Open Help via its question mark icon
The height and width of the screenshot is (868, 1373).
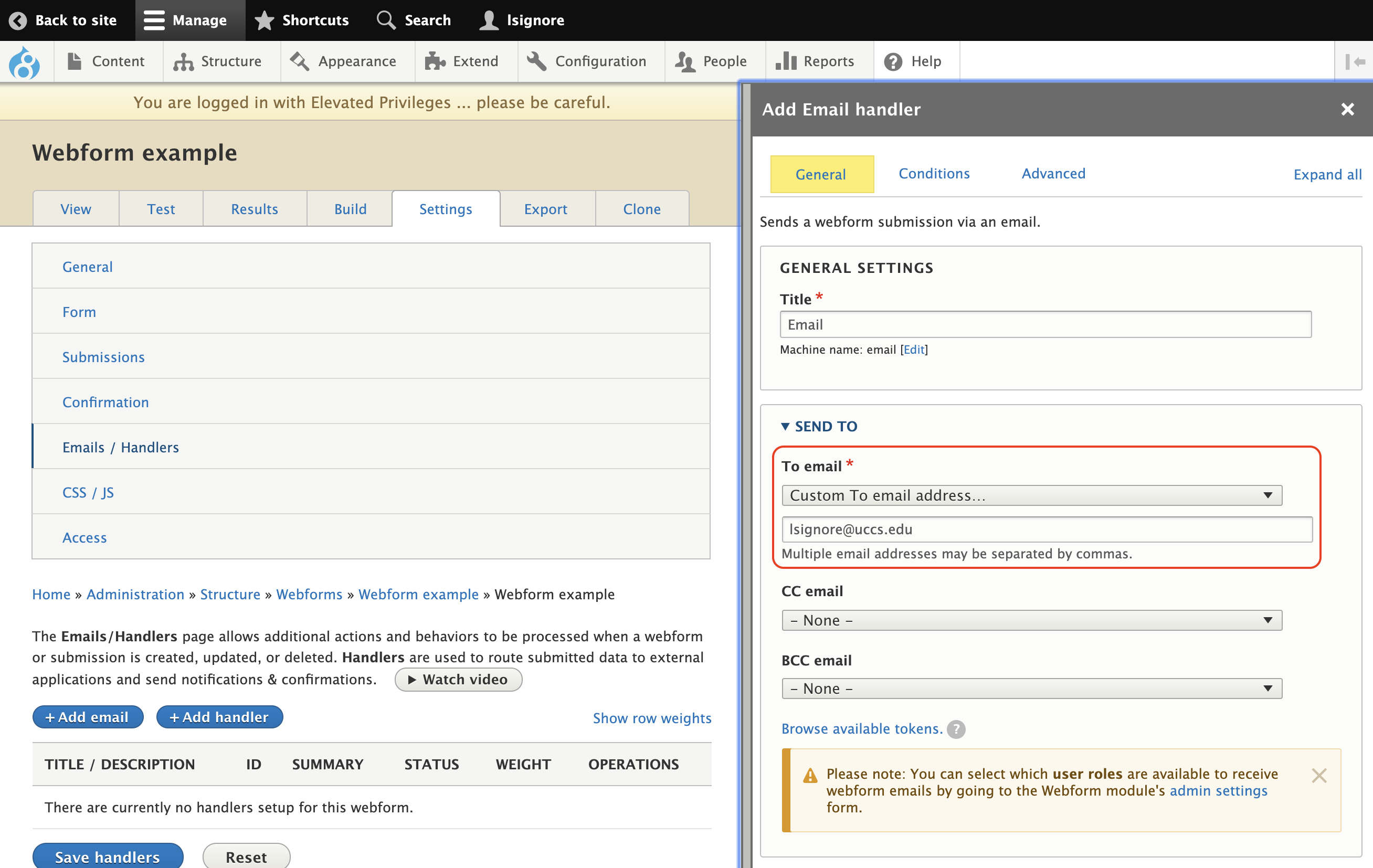(893, 61)
